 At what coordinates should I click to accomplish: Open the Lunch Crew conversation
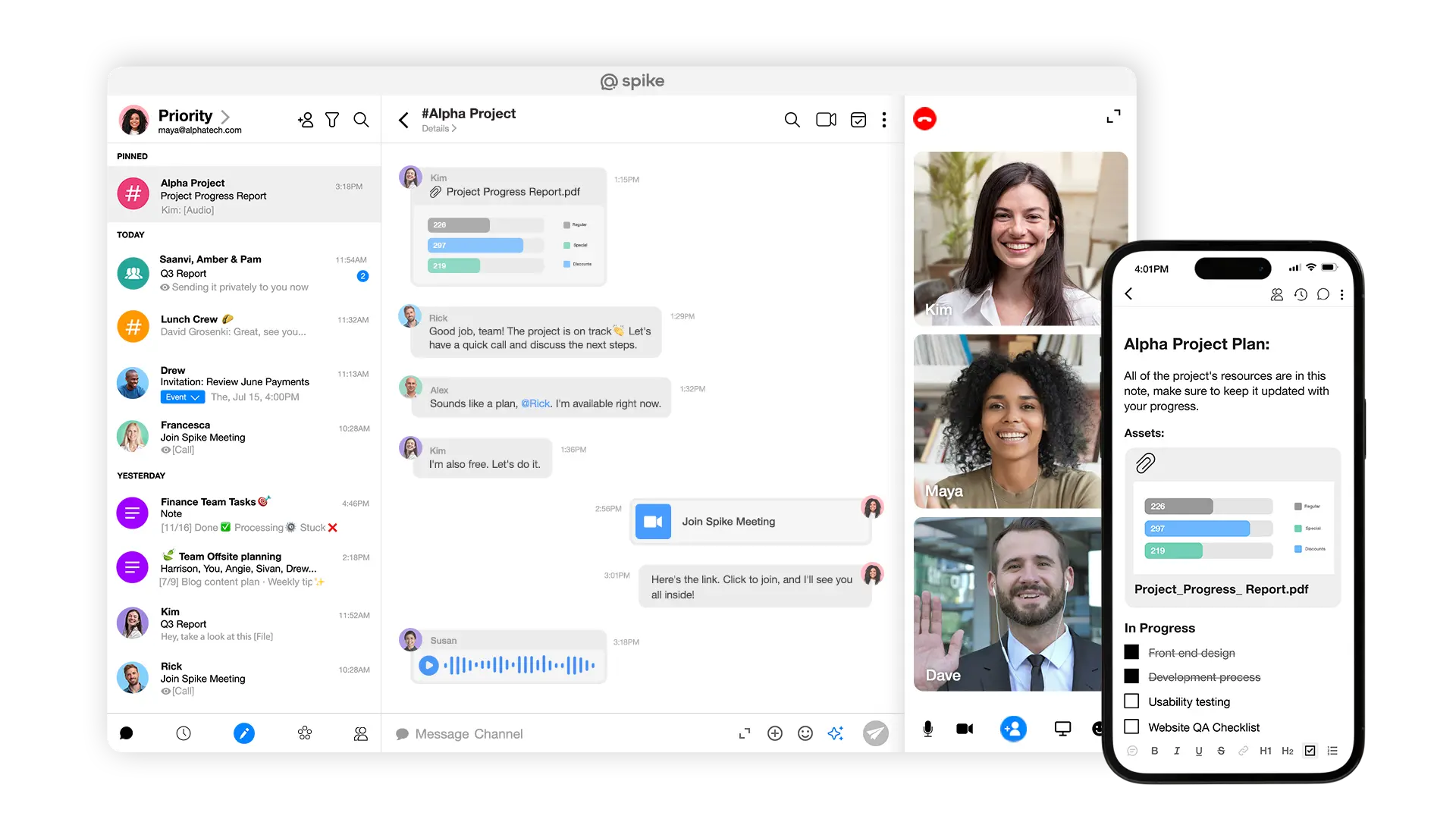coord(243,326)
